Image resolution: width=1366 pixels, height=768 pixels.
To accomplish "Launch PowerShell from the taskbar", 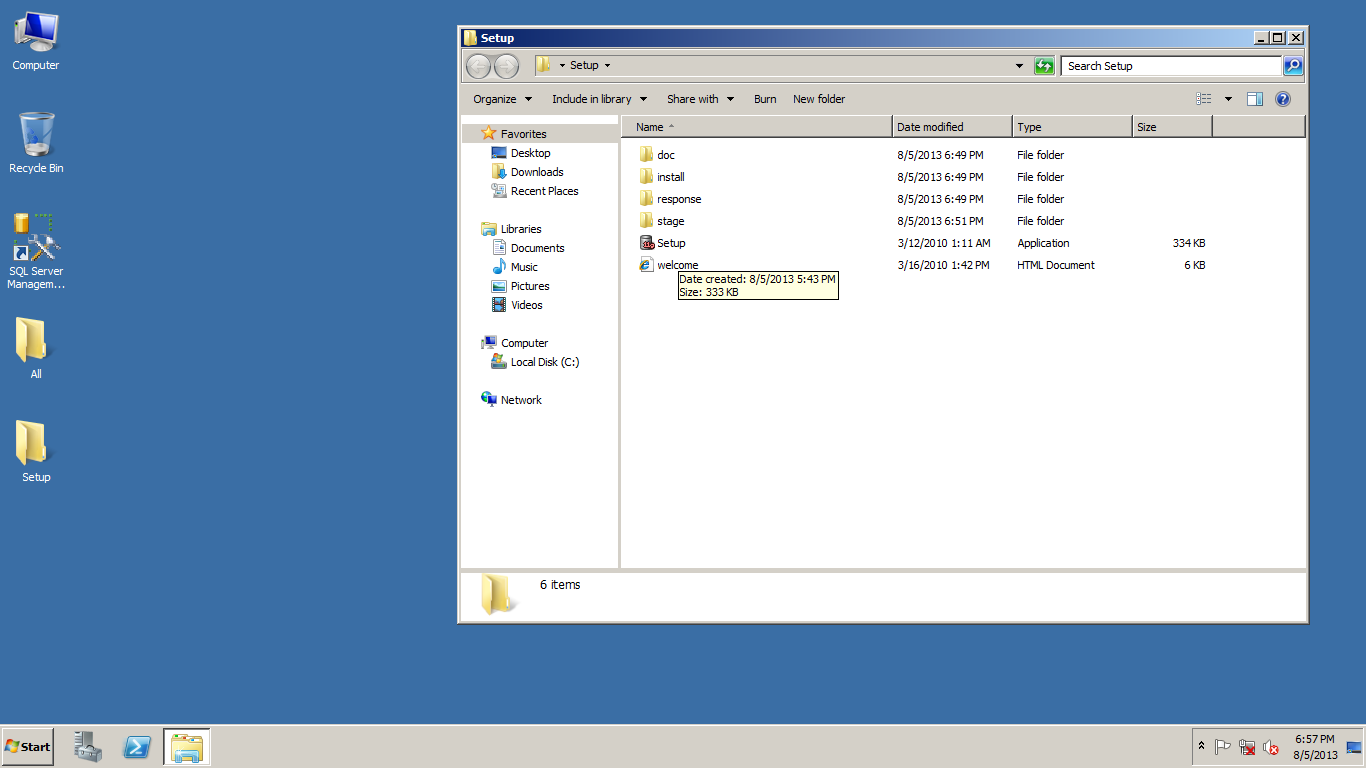I will click(x=137, y=747).
